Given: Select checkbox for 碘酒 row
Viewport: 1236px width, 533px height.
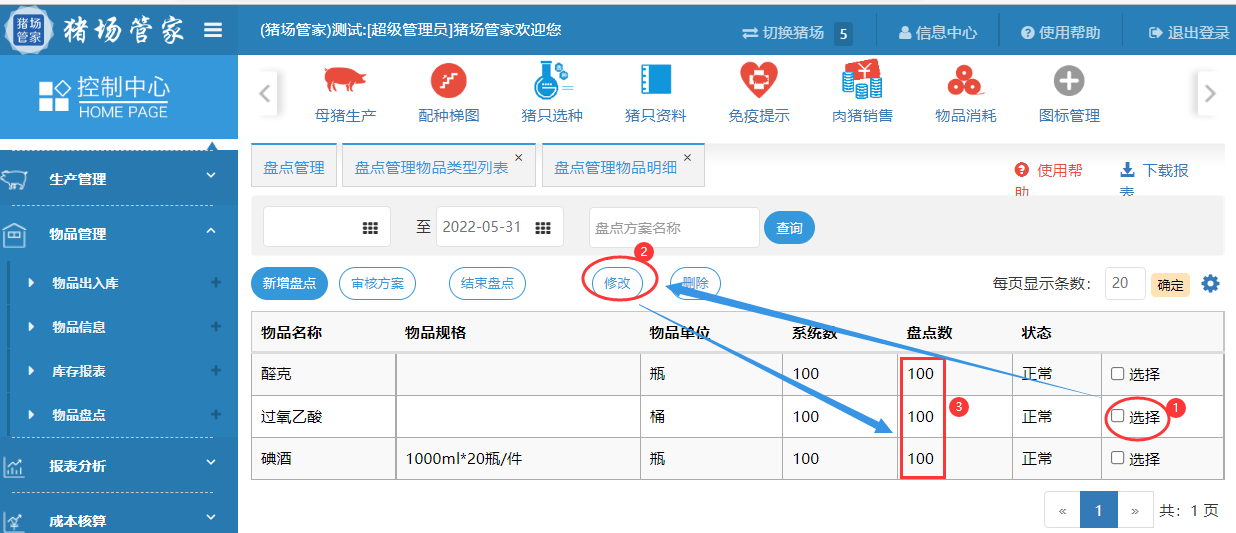Looking at the screenshot, I should [1117, 458].
